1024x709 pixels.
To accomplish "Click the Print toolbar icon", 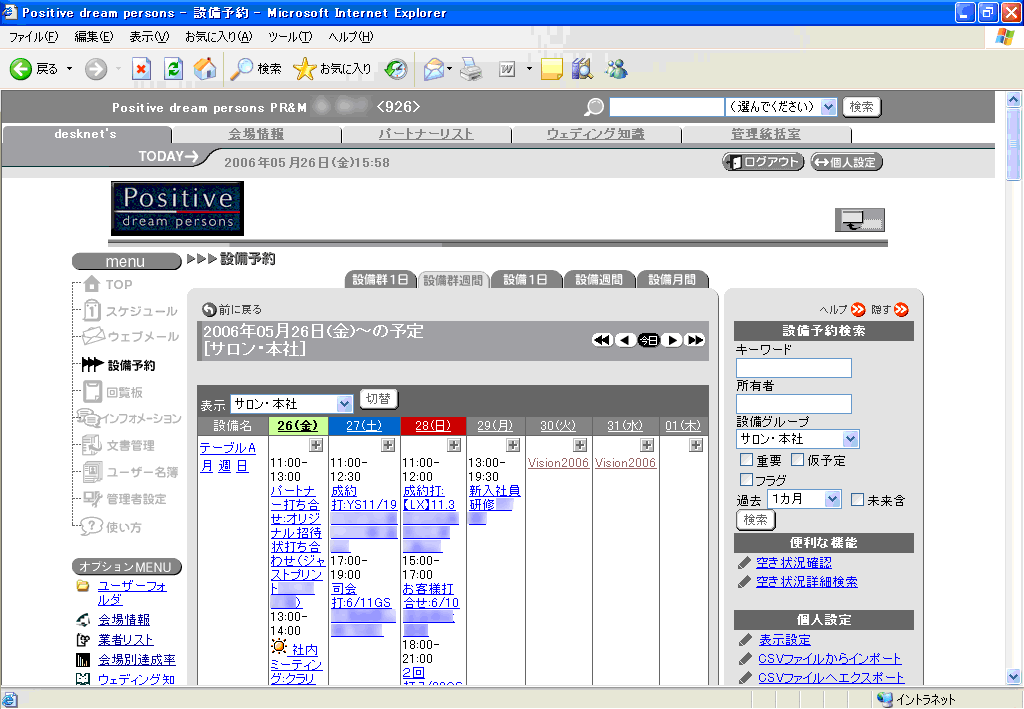I will (x=471, y=69).
